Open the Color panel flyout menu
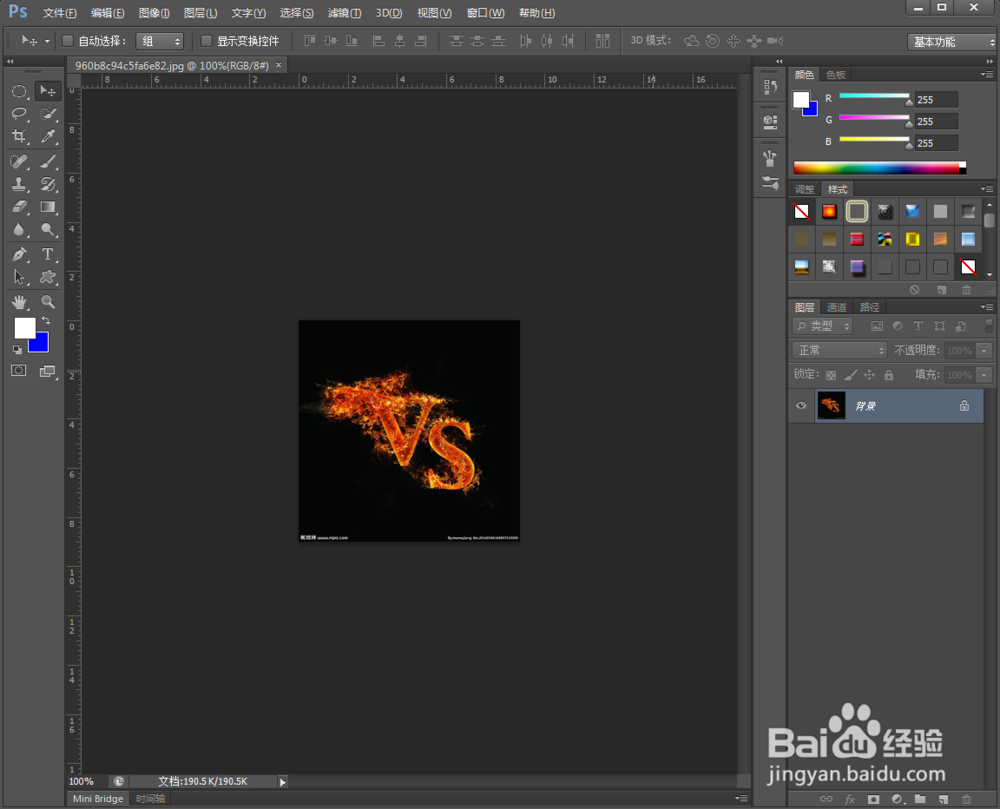 pyautogui.click(x=987, y=75)
